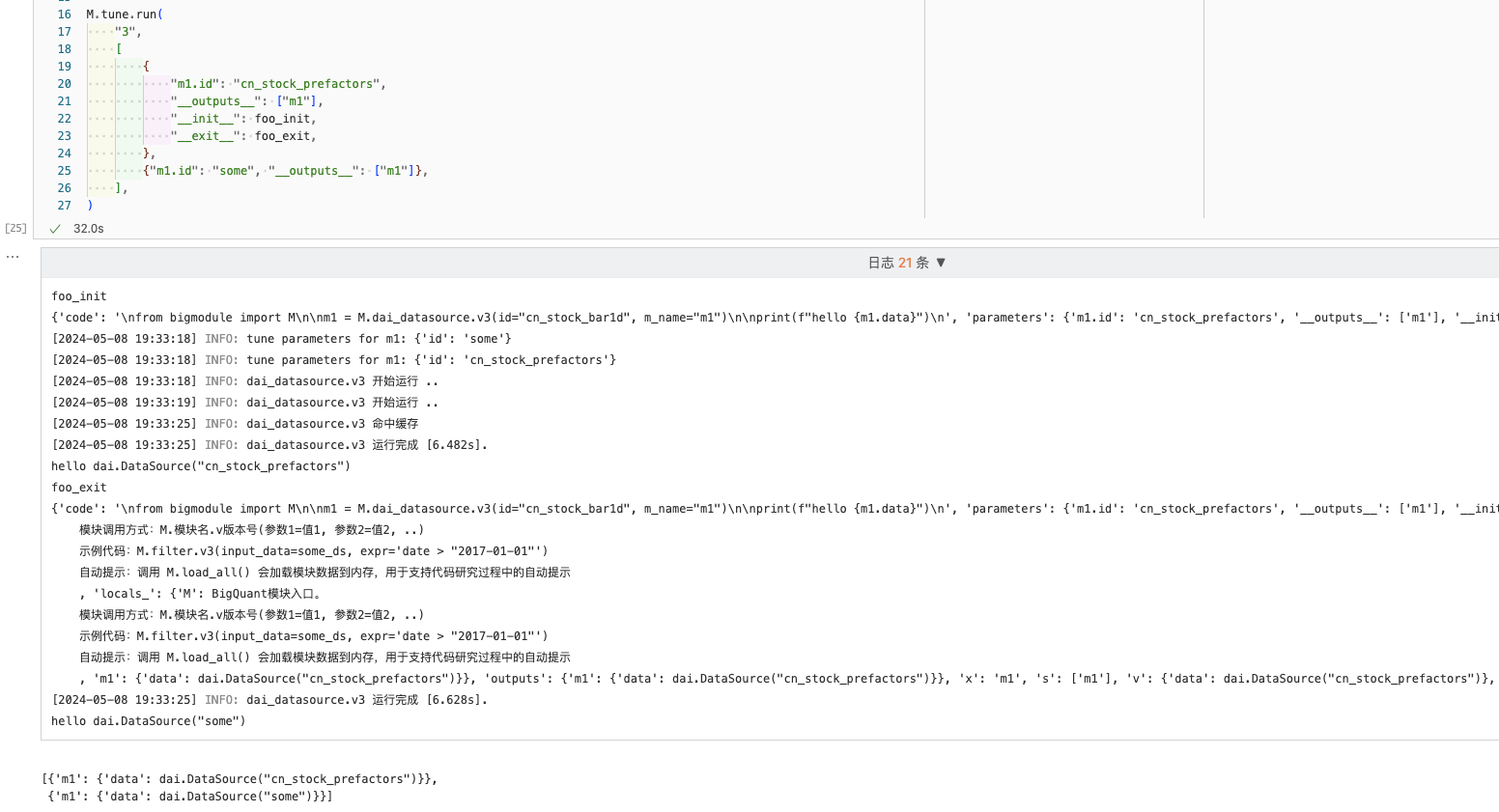
Task: Click line number 16 in the gutter
Action: click(64, 14)
